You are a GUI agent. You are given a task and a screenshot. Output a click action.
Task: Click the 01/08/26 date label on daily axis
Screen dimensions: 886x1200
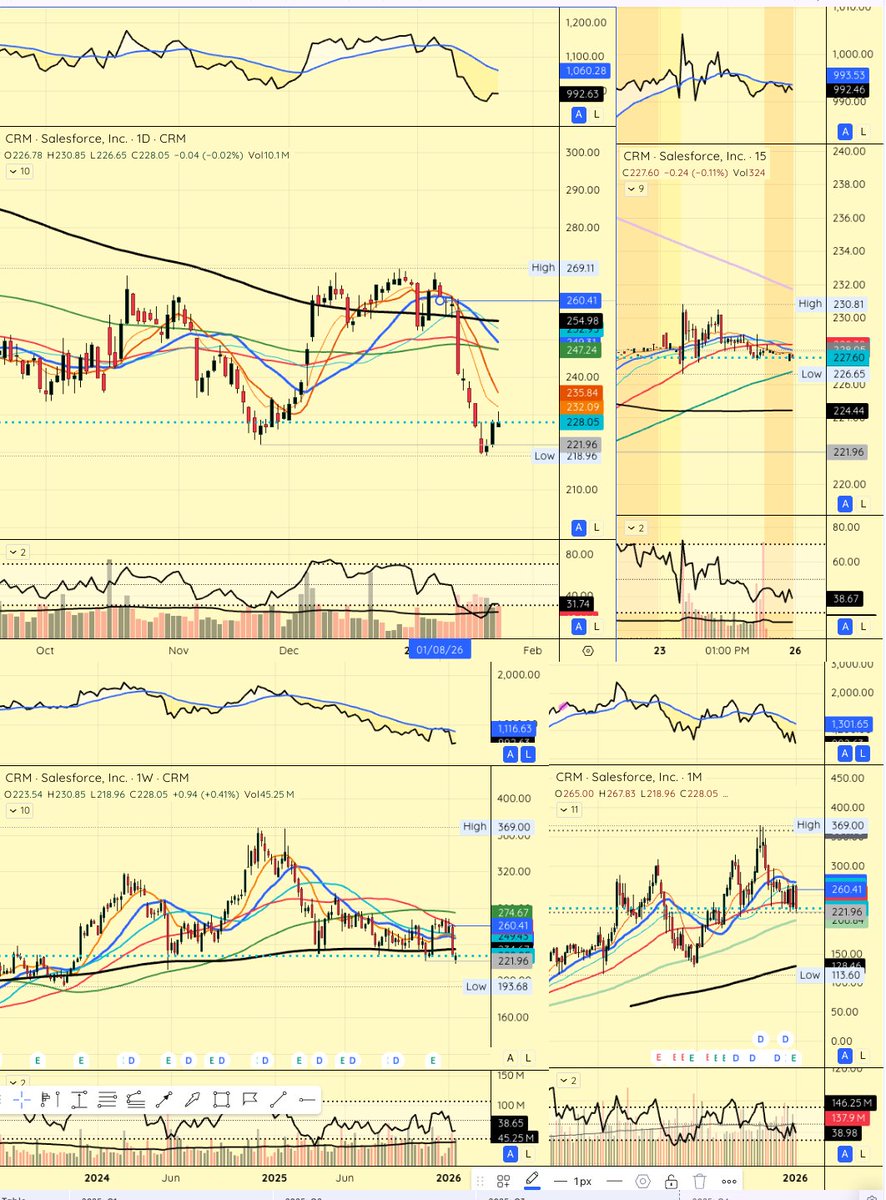(x=438, y=650)
